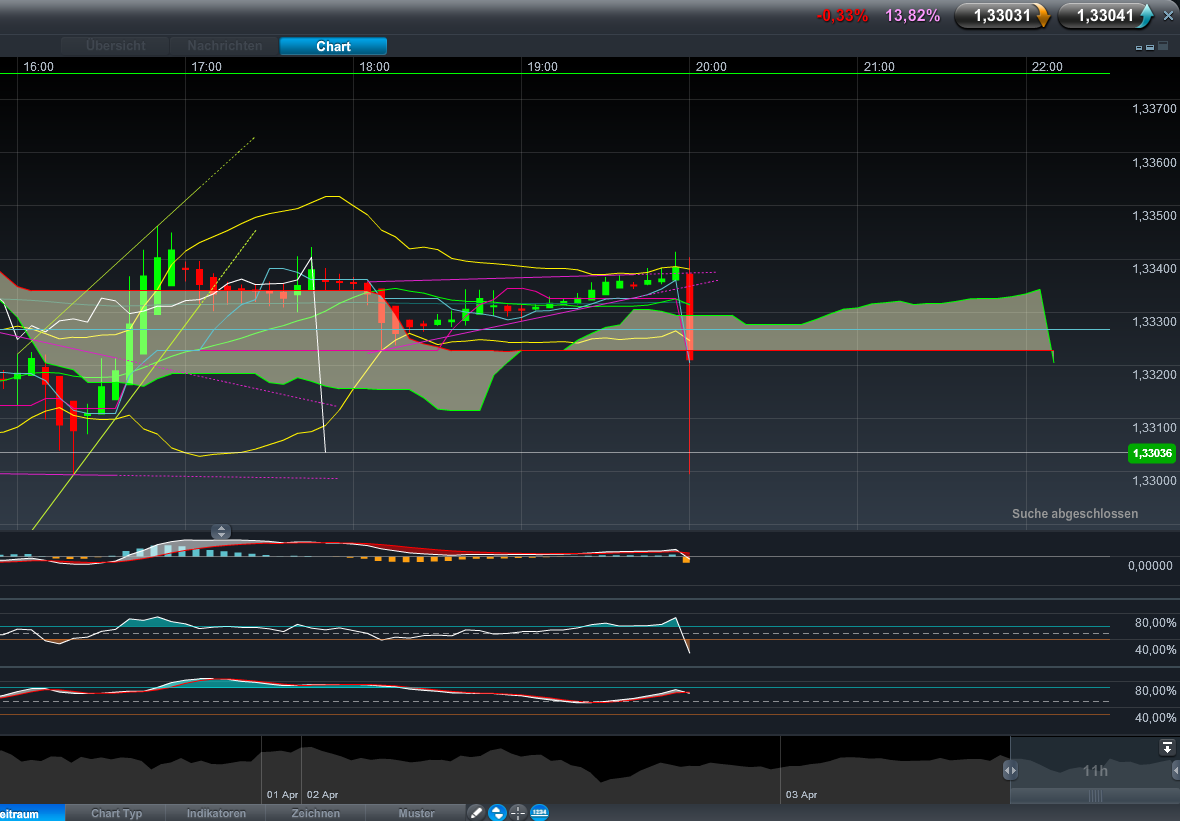
Task: Click the 1,33000 price axis label
Action: coord(1154,481)
